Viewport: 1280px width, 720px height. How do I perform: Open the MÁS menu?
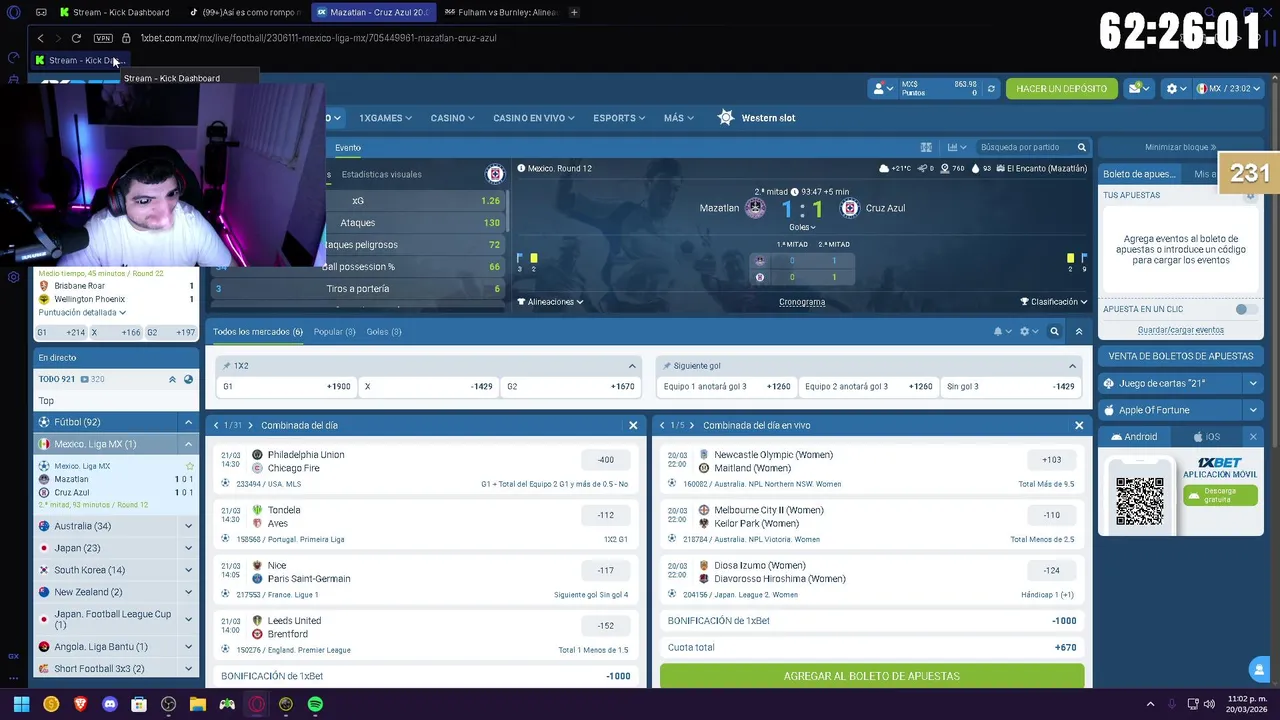pyautogui.click(x=679, y=118)
